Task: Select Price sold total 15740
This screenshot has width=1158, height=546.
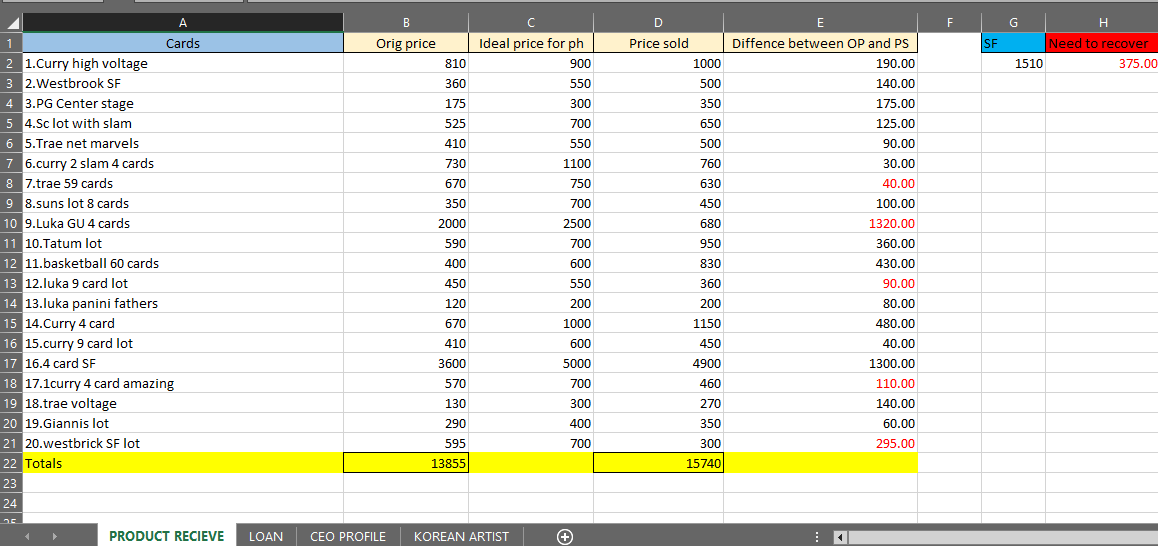Action: tap(659, 463)
